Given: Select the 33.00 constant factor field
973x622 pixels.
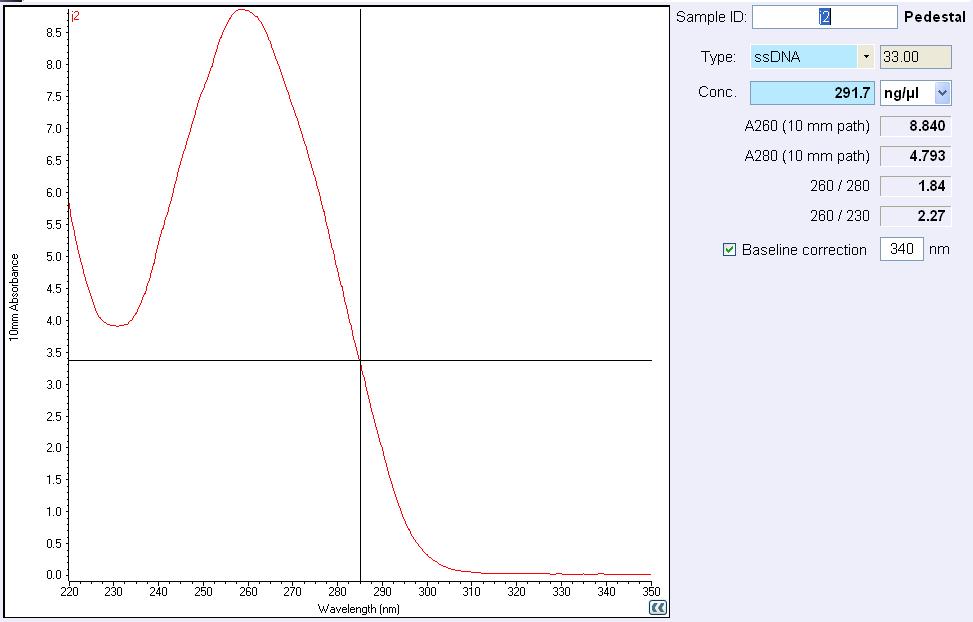Looking at the screenshot, I should pos(914,57).
